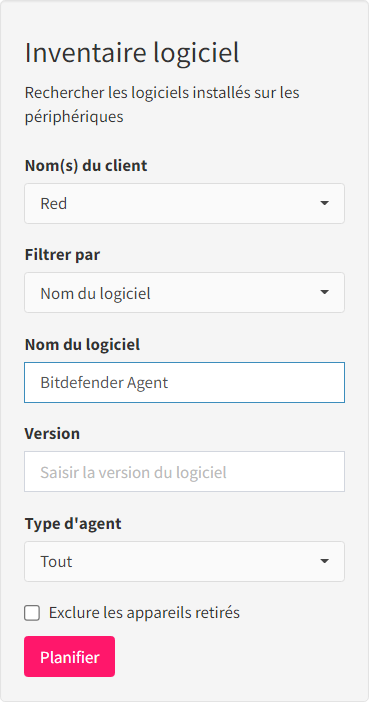369x702 pixels.
Task: Click the Rechercher les logiciels installés description text
Action: 162,105
